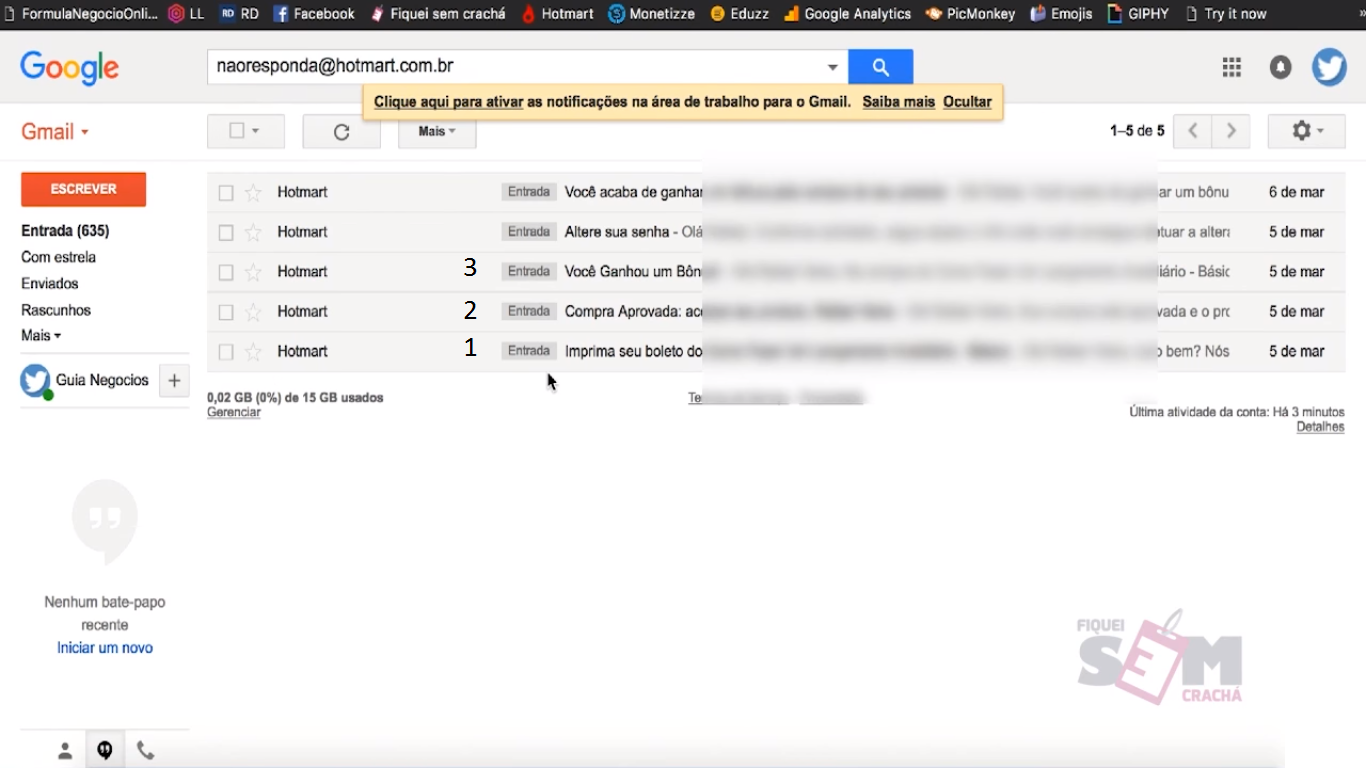The width and height of the screenshot is (1366, 768).
Task: Open the Rascunhos folder
Action: pyautogui.click(x=56, y=310)
